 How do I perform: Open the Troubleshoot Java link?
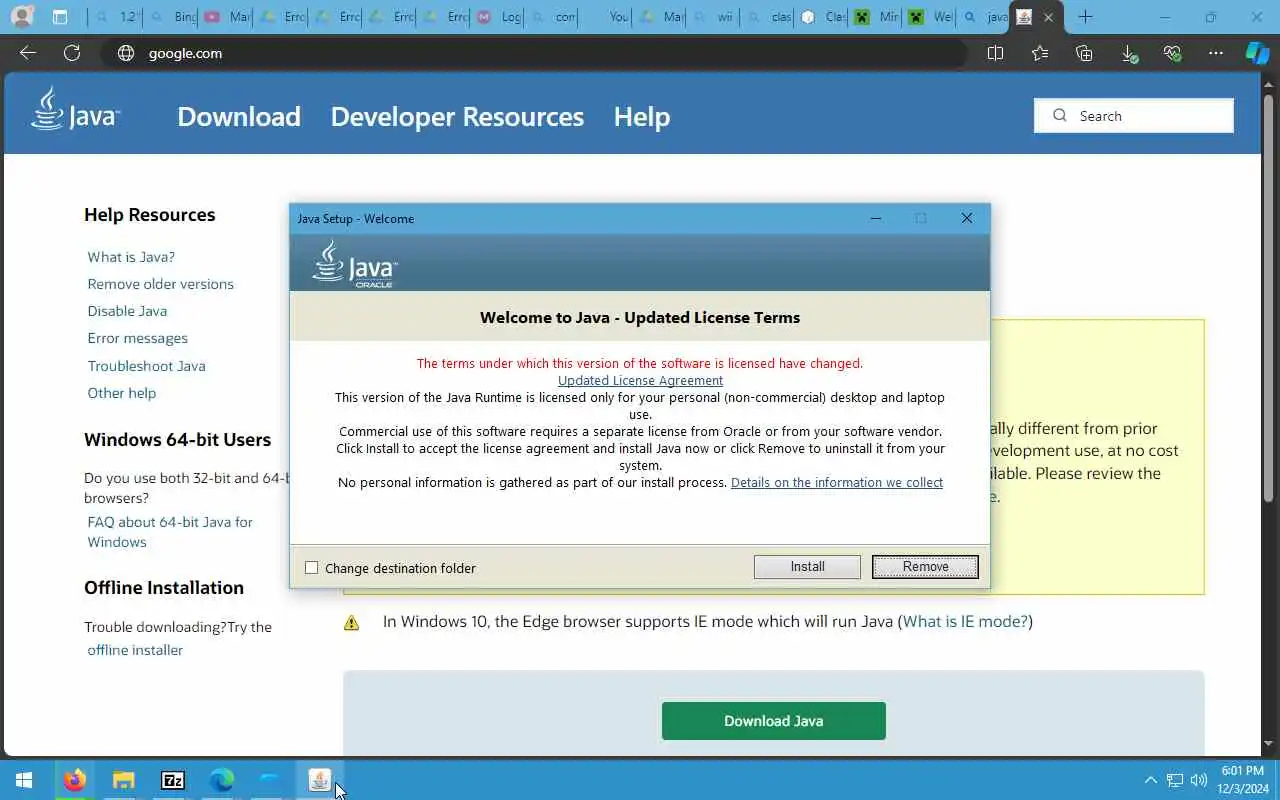tap(147, 366)
